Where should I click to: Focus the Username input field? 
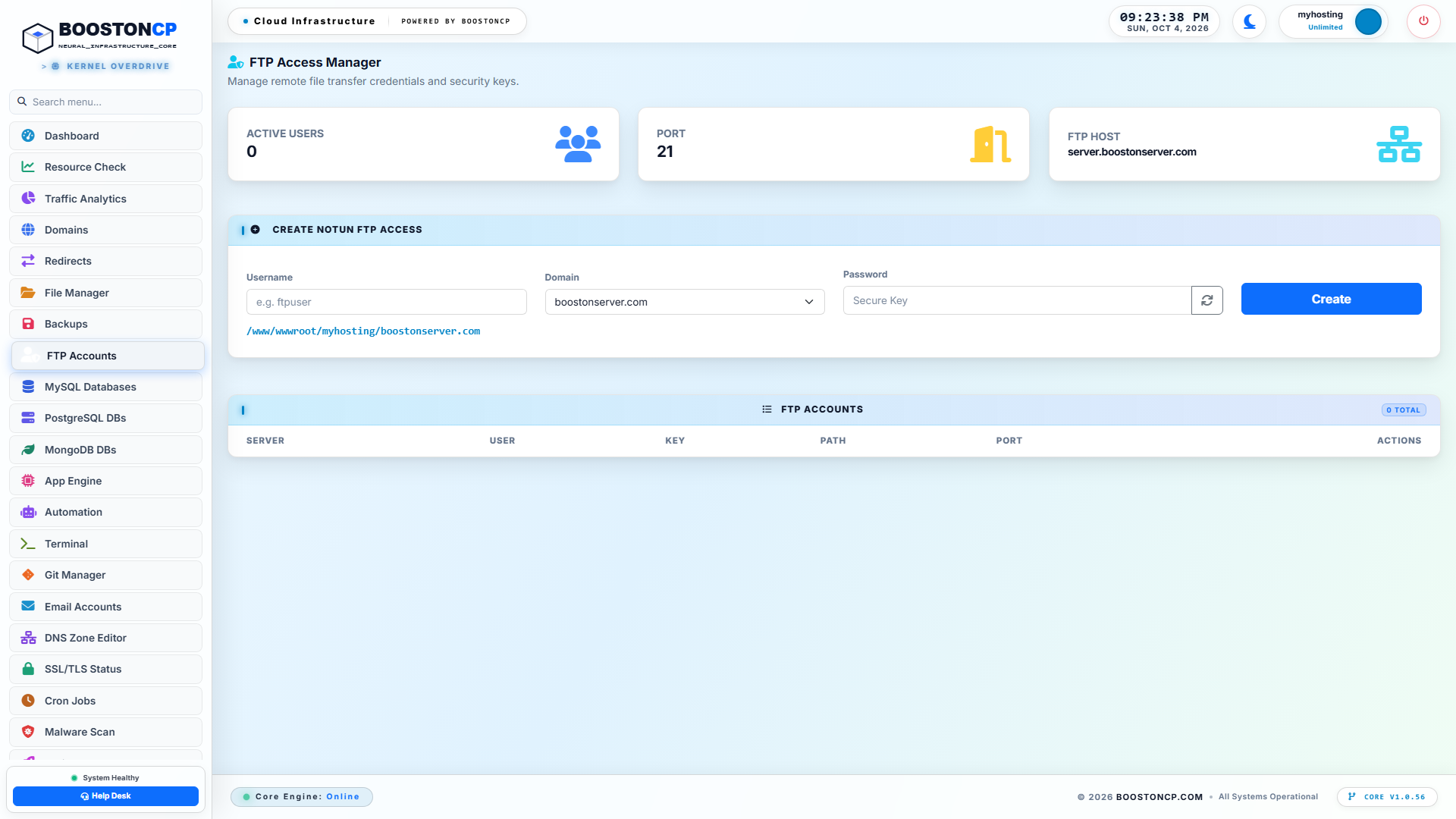click(x=386, y=302)
